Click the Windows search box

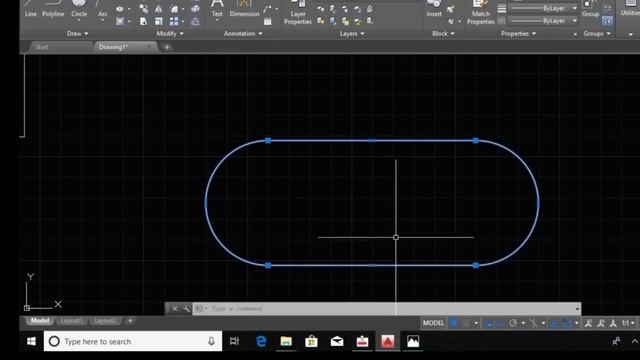coord(133,341)
